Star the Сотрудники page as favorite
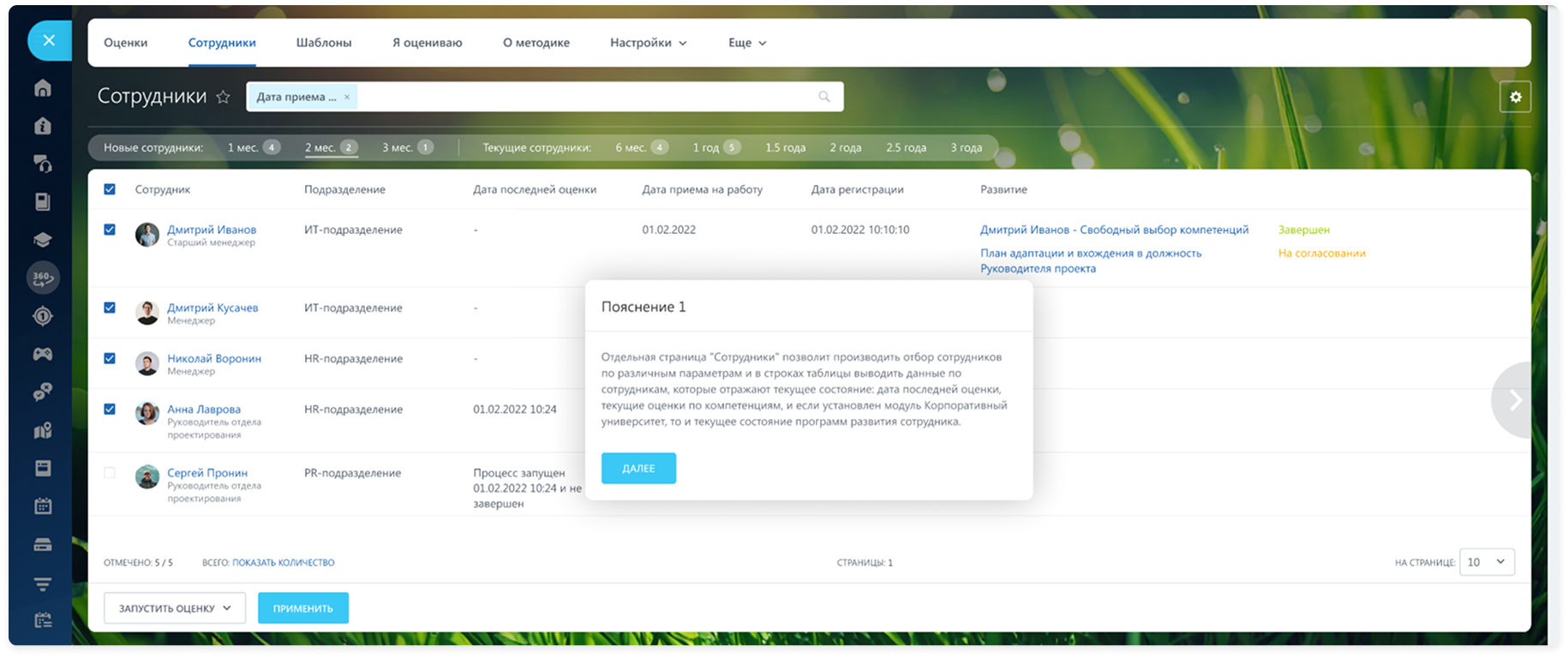Image resolution: width=1568 pixels, height=658 pixels. tap(223, 97)
